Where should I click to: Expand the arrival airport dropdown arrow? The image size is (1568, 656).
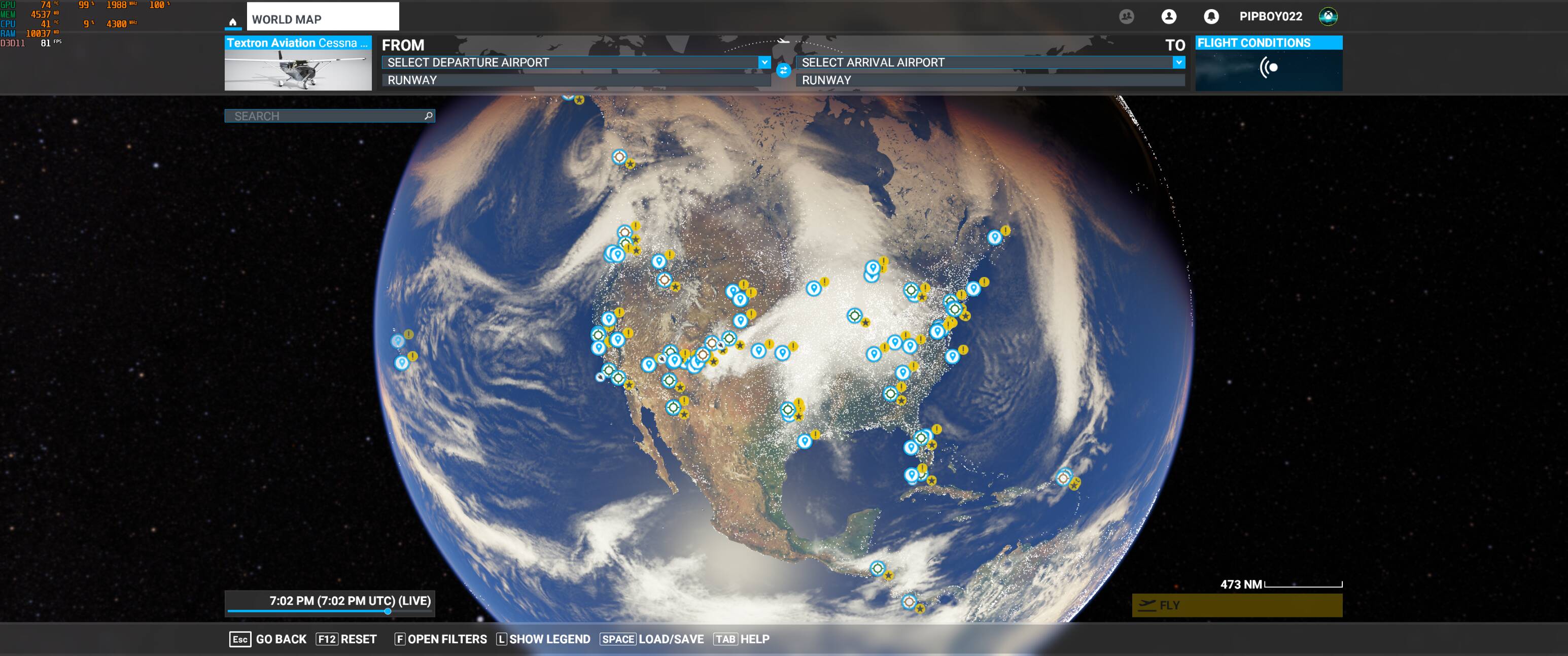pyautogui.click(x=1178, y=62)
